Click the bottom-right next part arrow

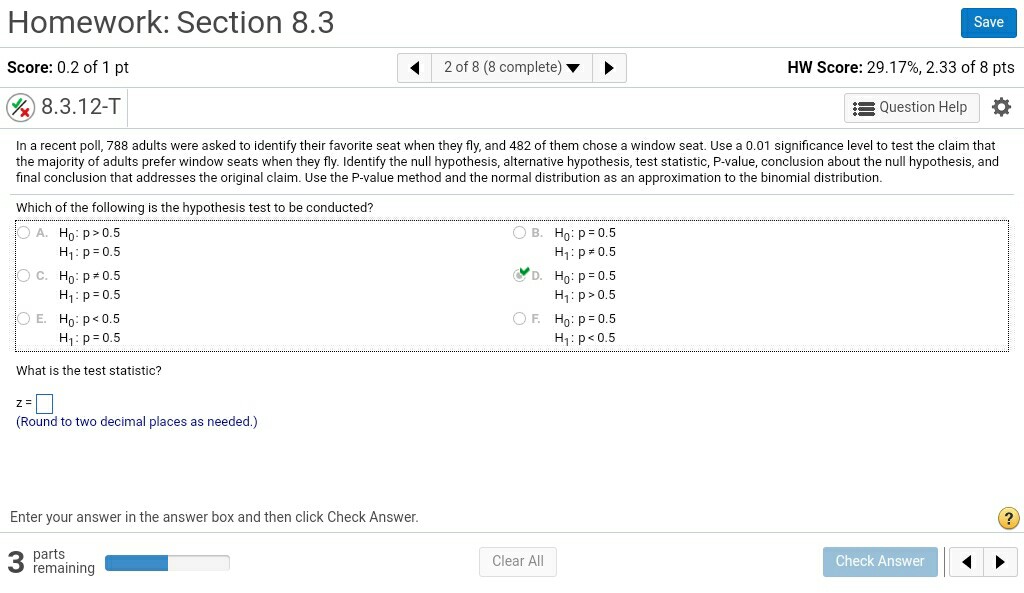[1001, 562]
